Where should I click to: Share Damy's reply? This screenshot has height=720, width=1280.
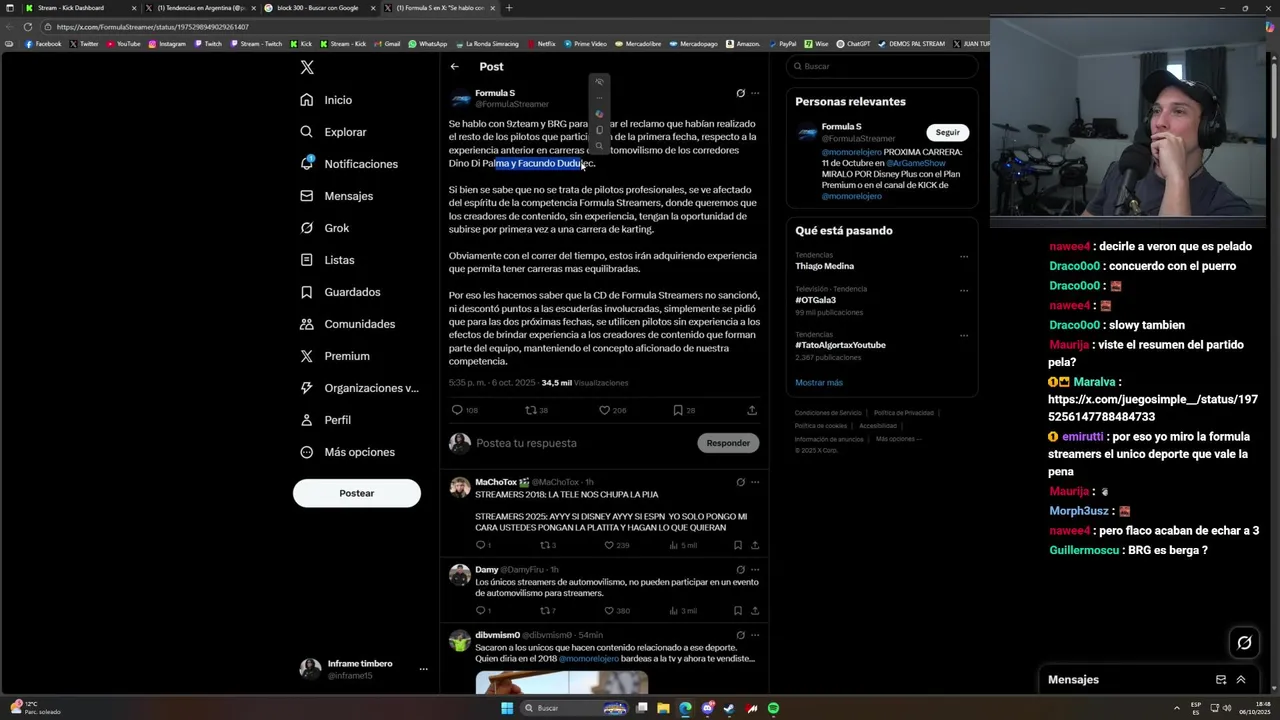click(755, 611)
